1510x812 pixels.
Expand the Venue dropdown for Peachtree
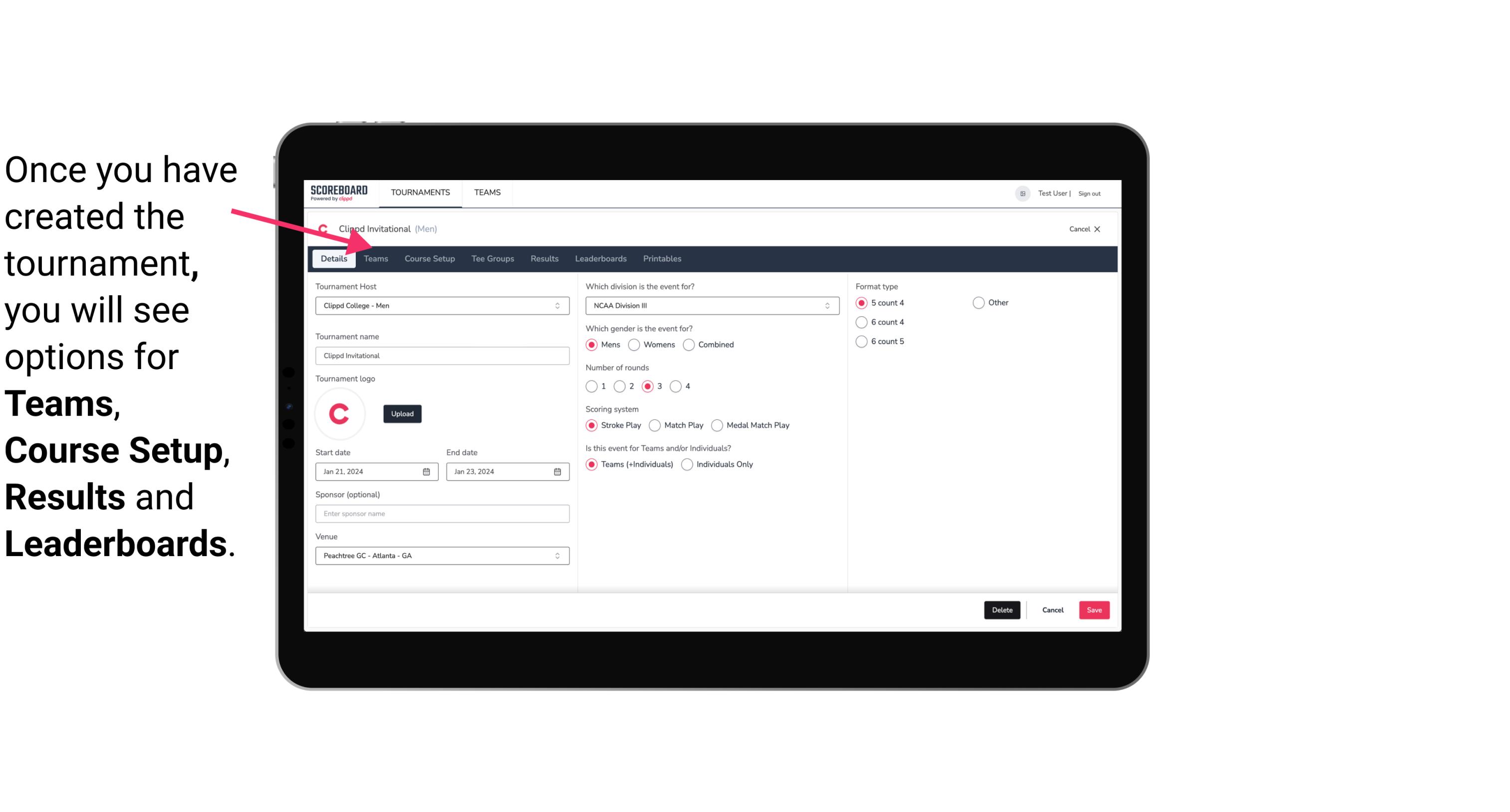[557, 555]
